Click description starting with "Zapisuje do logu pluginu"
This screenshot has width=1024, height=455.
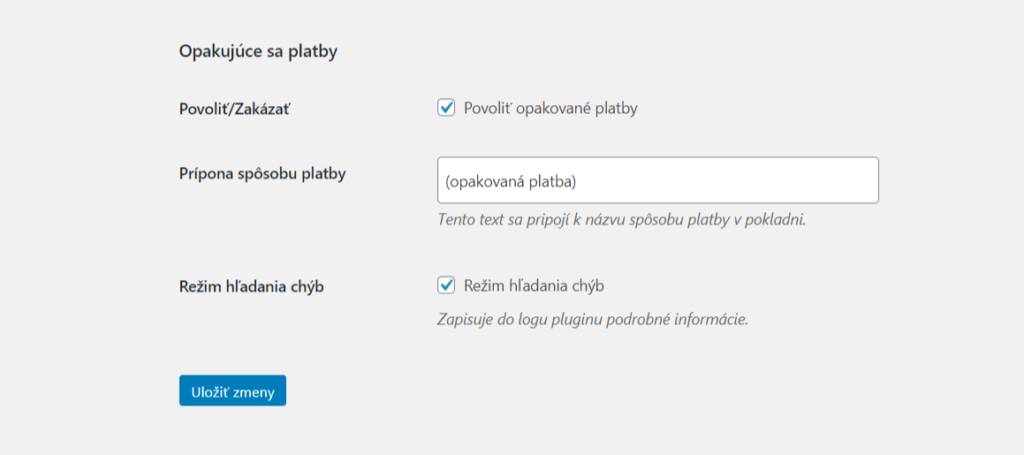pos(593,320)
